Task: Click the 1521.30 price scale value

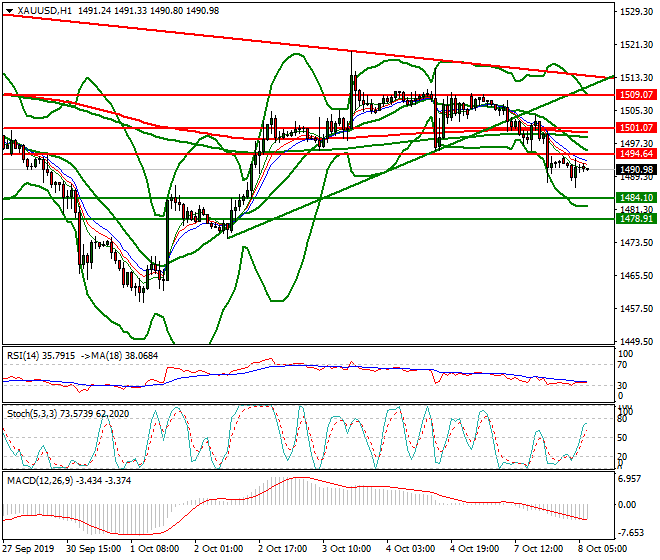Action: pos(636,45)
